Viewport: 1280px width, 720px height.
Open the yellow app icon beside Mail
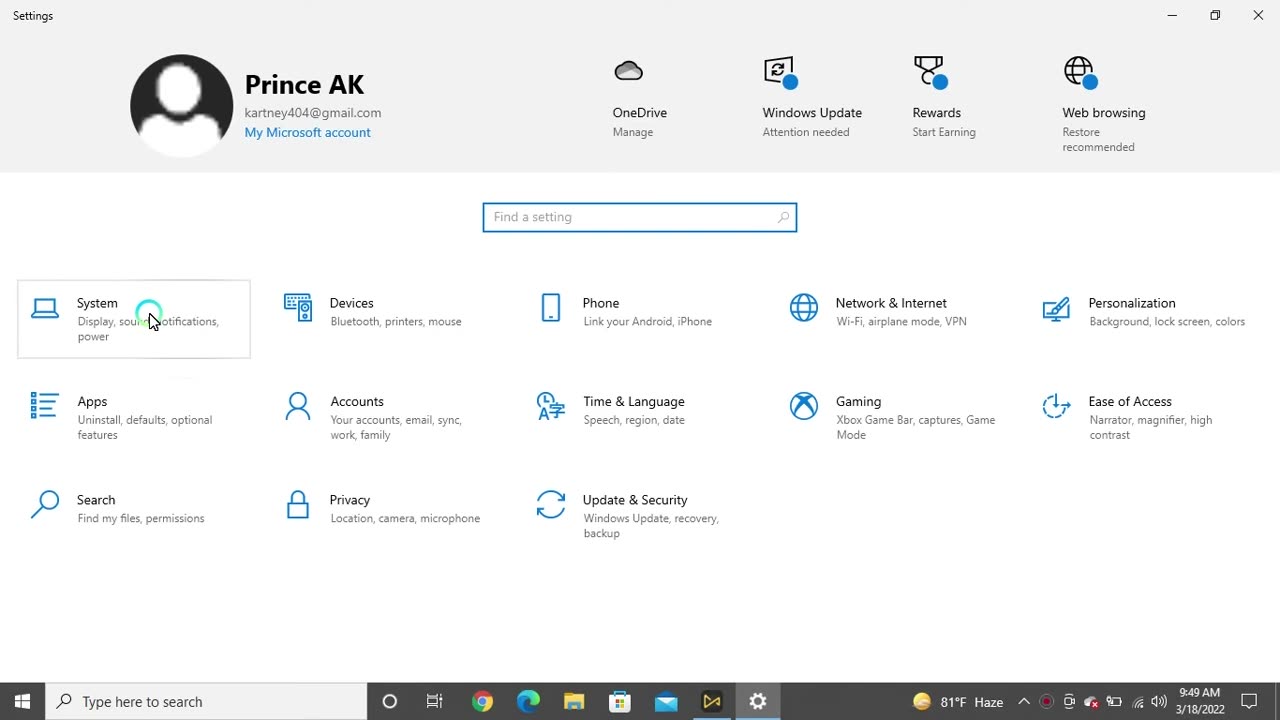click(712, 701)
